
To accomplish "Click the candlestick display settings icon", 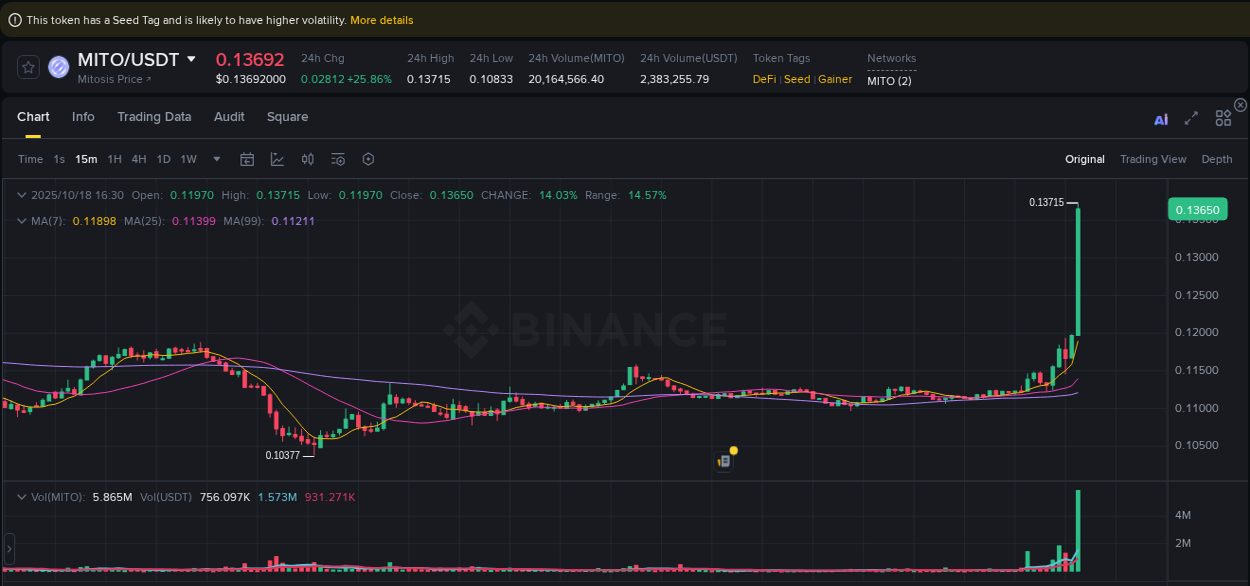I will point(307,159).
